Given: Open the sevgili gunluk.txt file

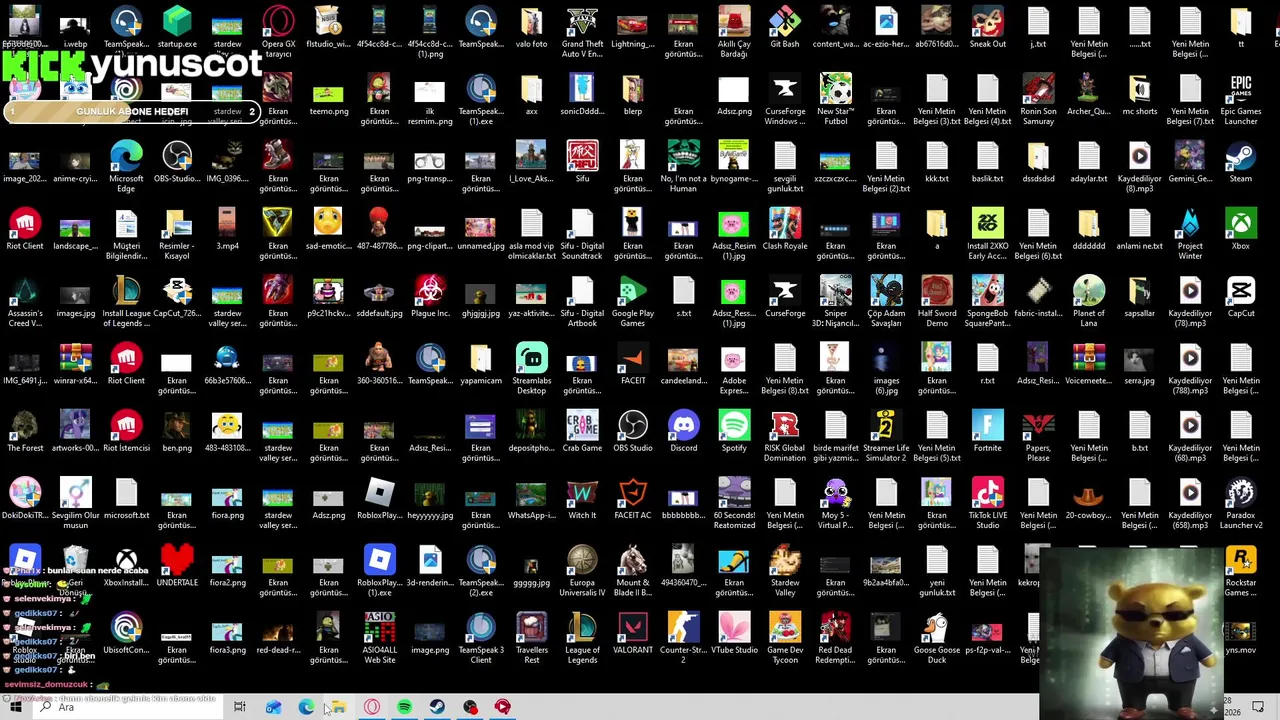Looking at the screenshot, I should (785, 166).
